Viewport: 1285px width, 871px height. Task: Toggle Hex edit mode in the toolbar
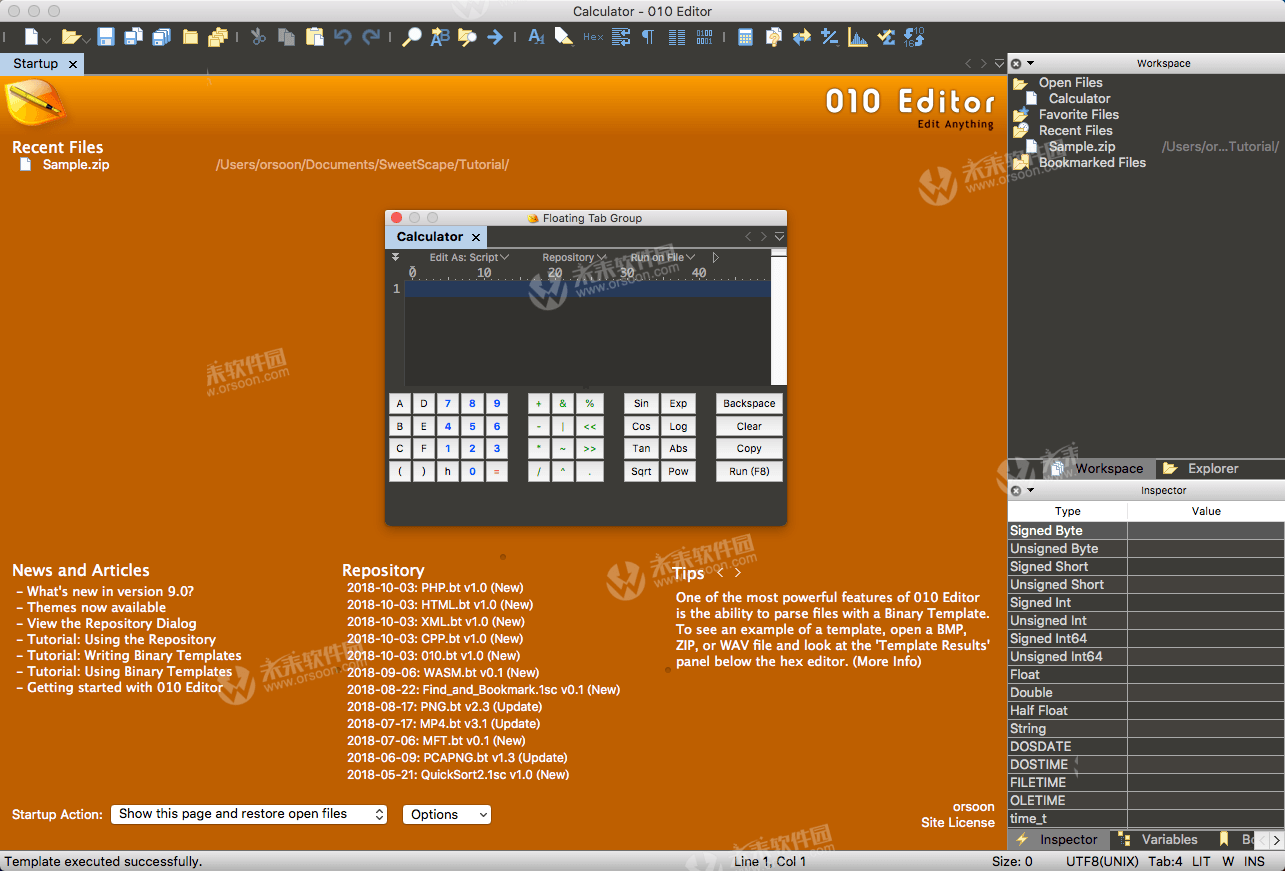[593, 37]
